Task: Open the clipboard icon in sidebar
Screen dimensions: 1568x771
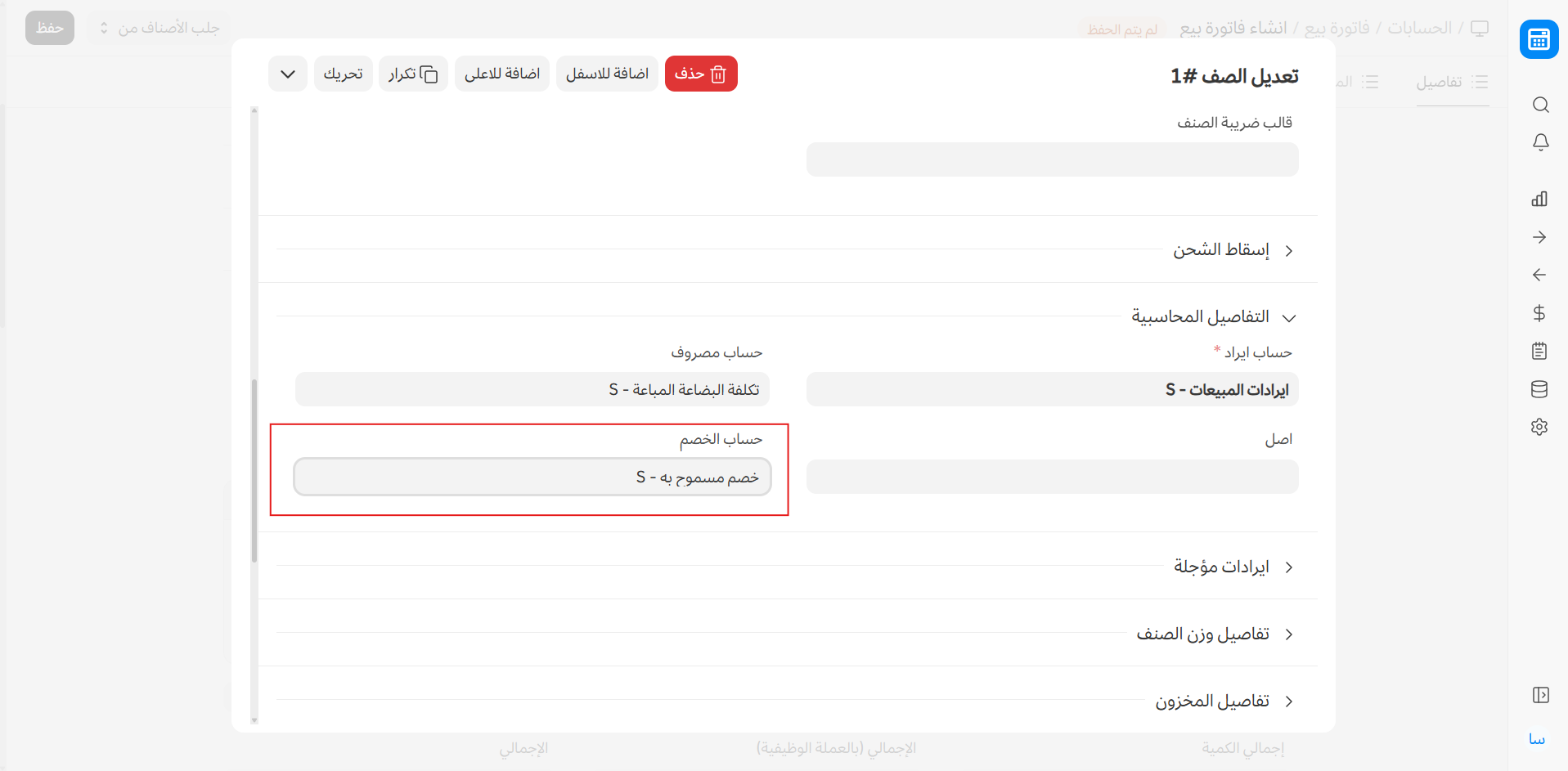Action: (x=1539, y=352)
